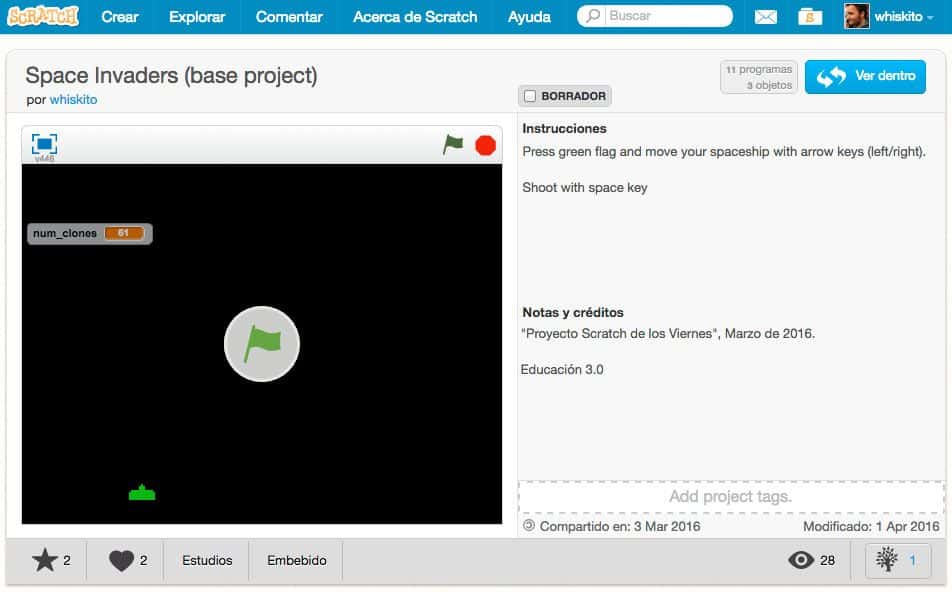Open author link whiskito under title
The width and height of the screenshot is (952, 592).
point(73,99)
